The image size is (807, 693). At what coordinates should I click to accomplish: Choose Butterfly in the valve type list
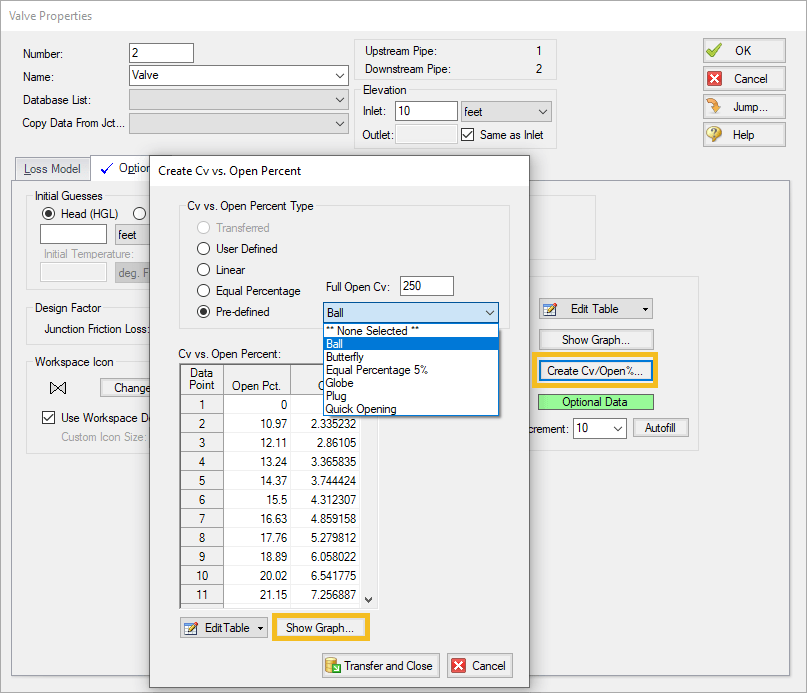(411, 357)
